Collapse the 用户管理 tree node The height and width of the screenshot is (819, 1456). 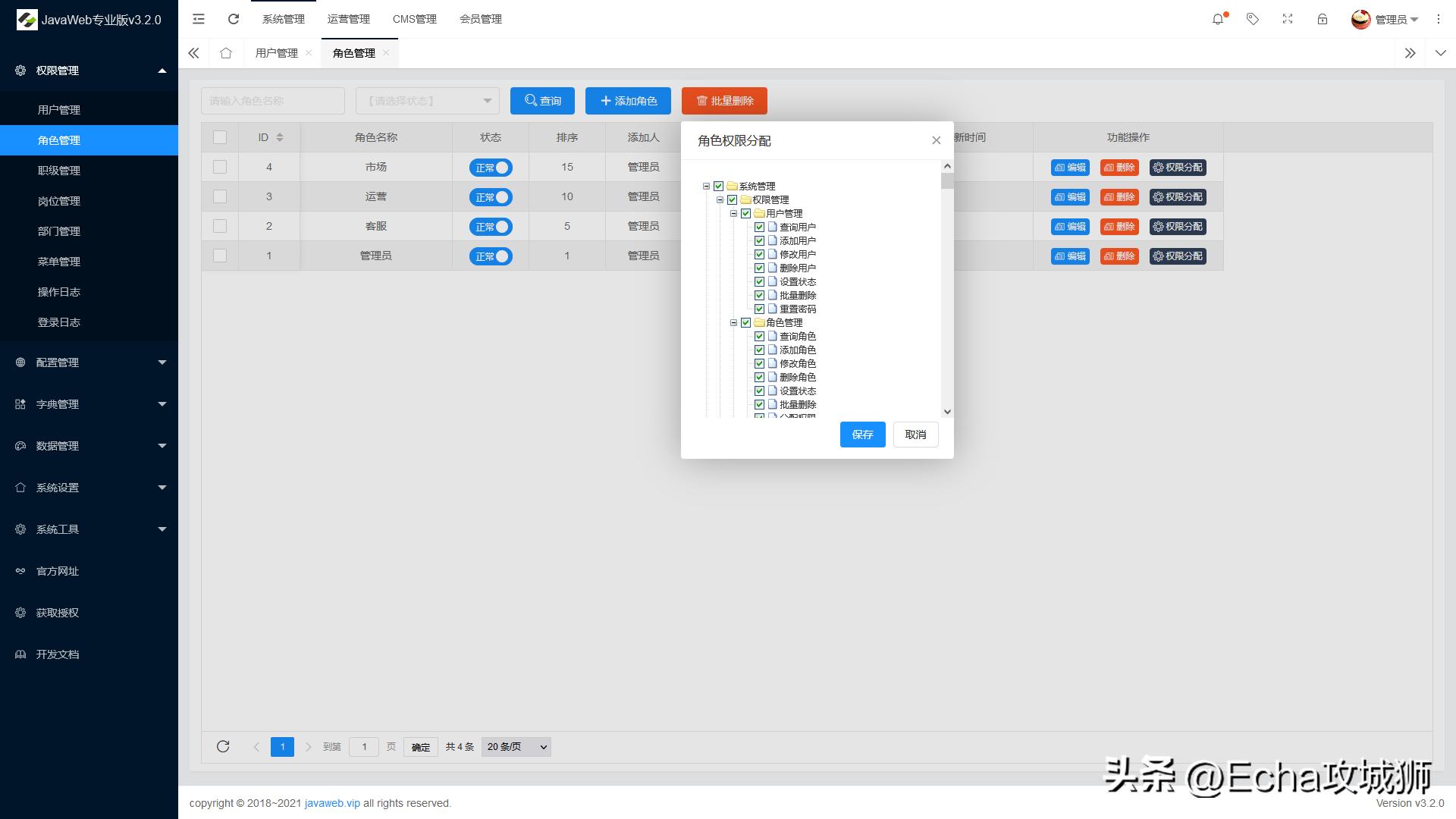pos(733,214)
